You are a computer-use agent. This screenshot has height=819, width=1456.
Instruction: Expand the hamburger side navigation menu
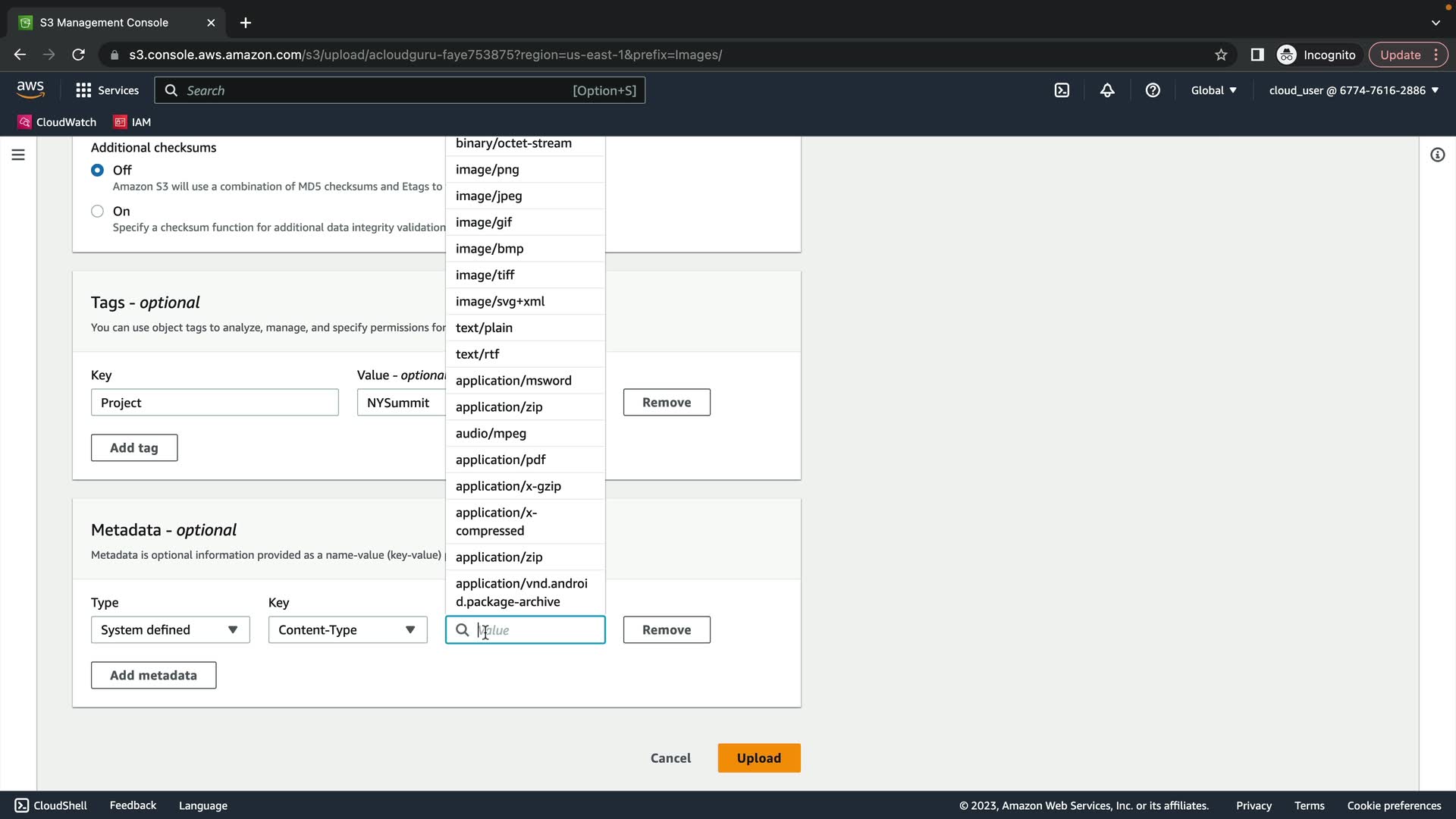(x=18, y=155)
